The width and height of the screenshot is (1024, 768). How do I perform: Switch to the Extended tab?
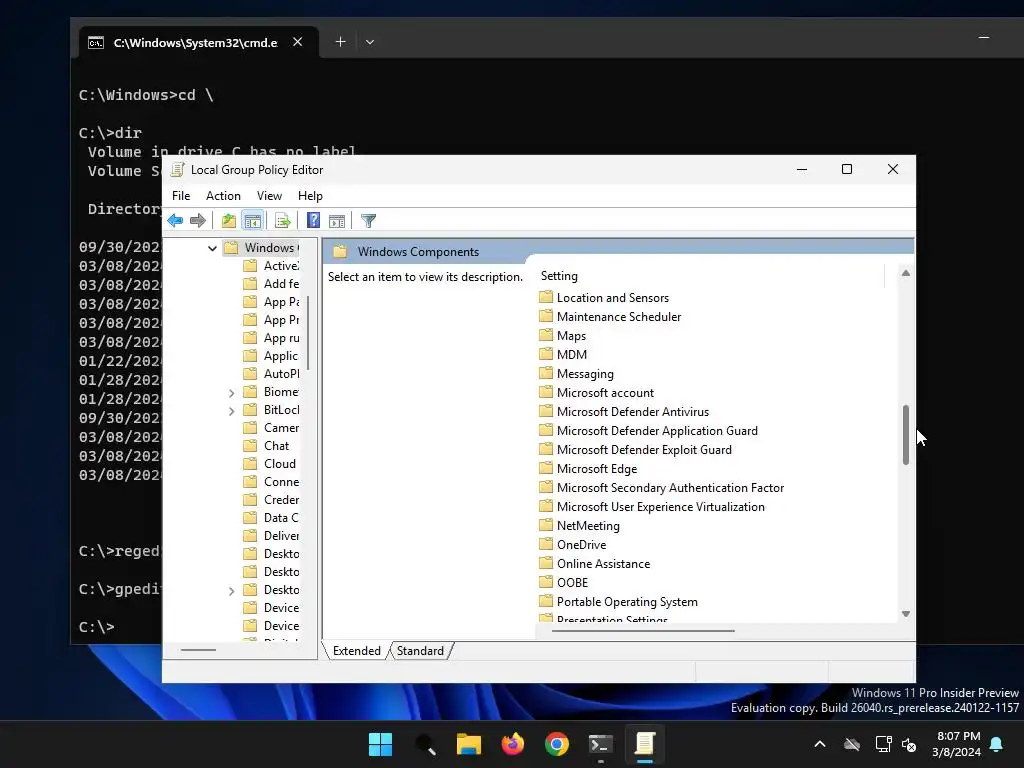coord(357,651)
